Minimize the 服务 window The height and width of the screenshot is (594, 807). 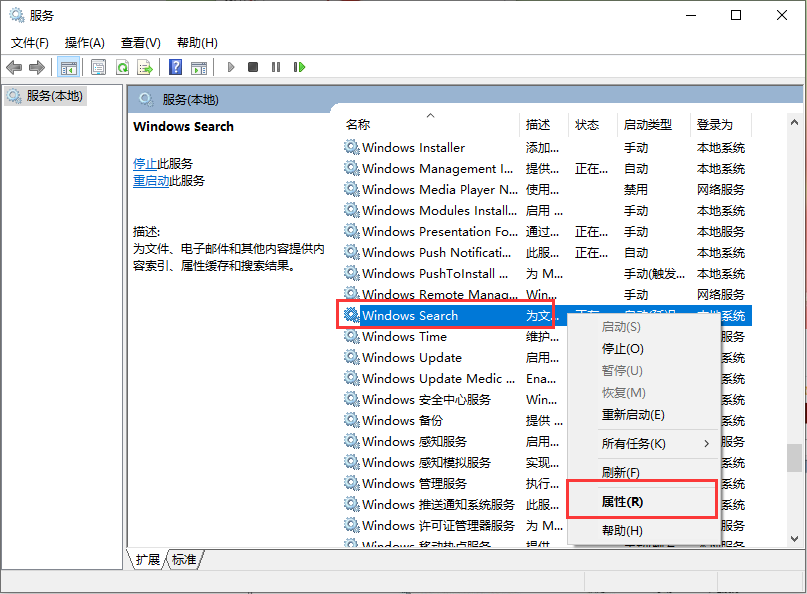(691, 15)
